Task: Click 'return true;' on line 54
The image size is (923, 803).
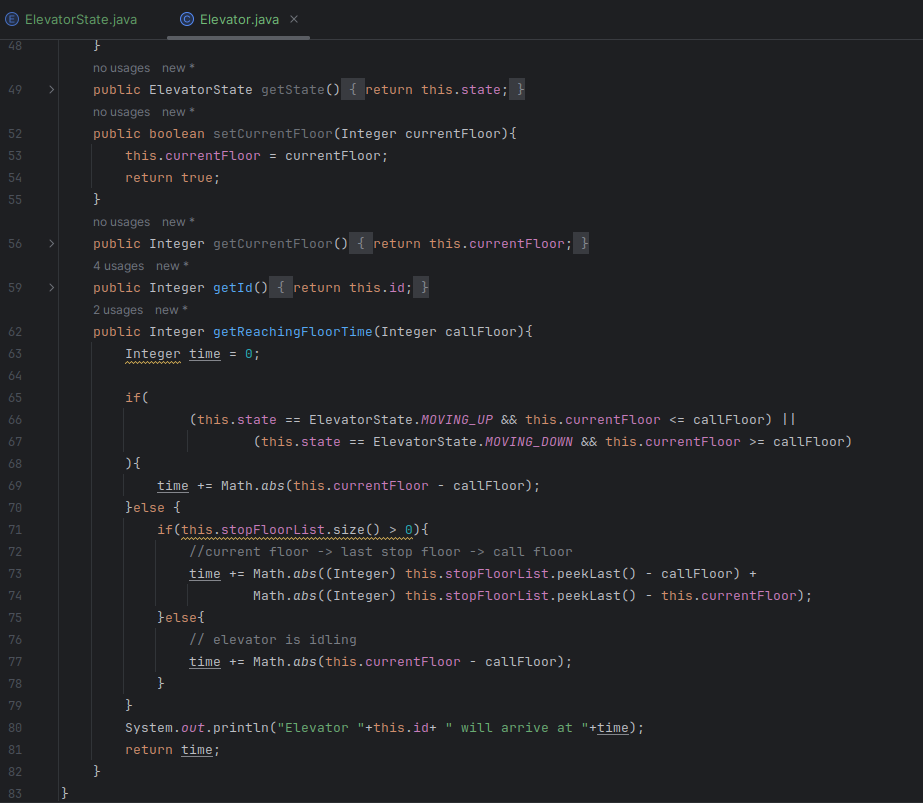Action: pyautogui.click(x=172, y=178)
